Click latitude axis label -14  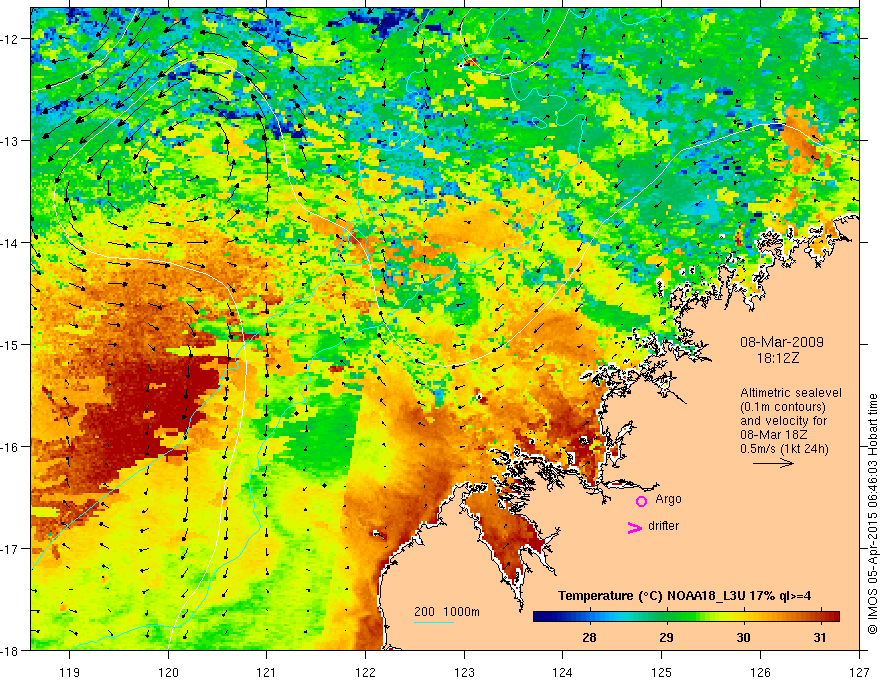[x=11, y=243]
